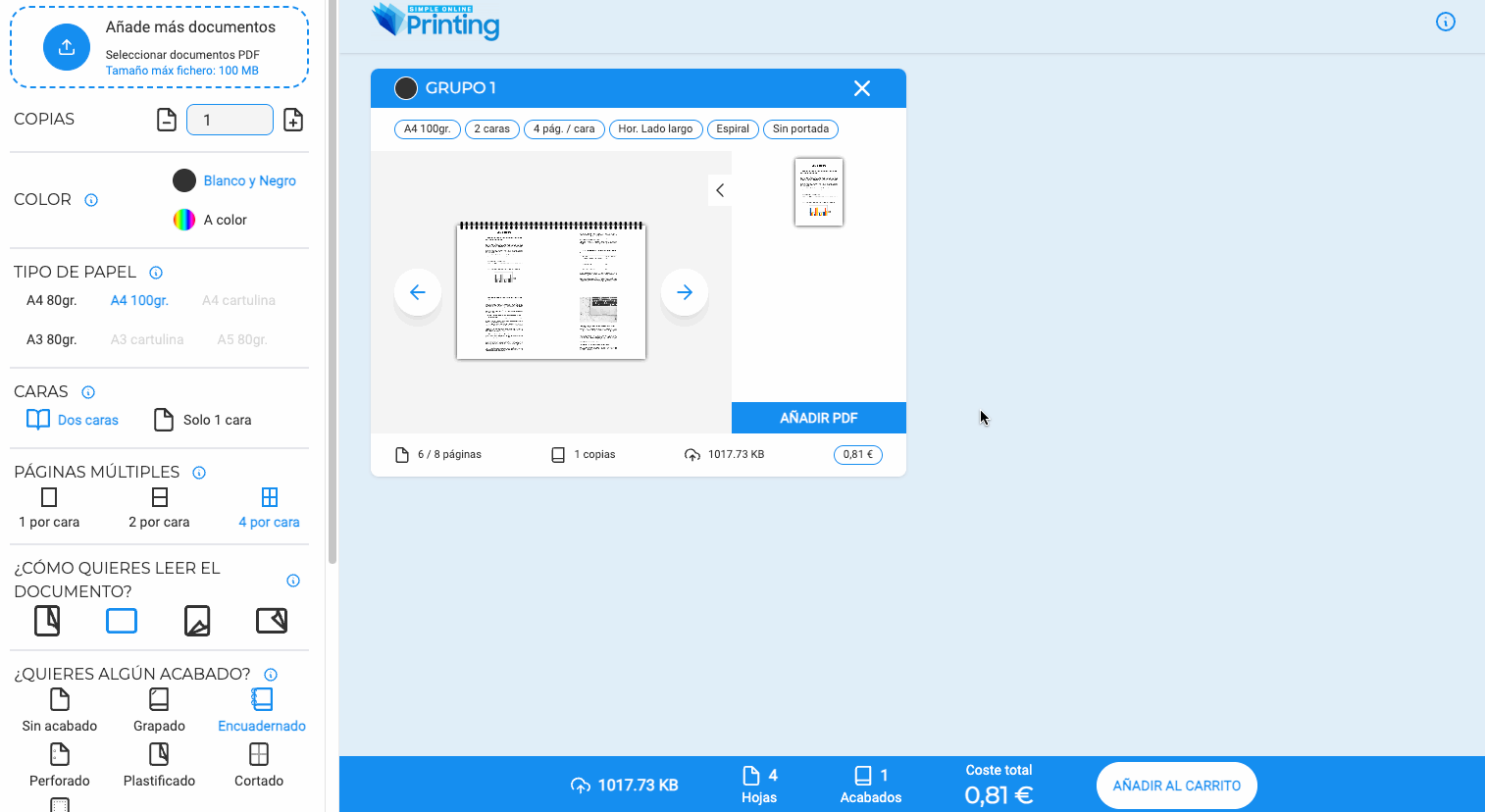Open the reading orientation info icon

click(x=293, y=581)
